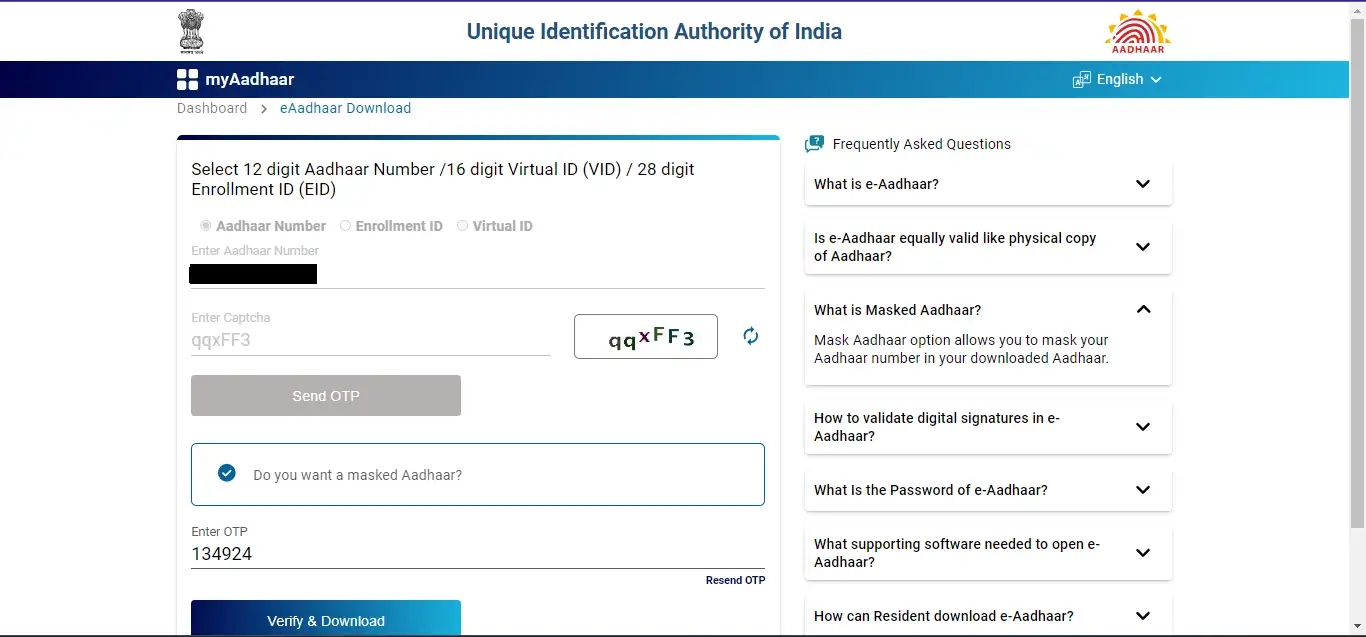This screenshot has height=637, width=1366.
Task: Click the Aadhaar logo in top right
Action: (1137, 31)
